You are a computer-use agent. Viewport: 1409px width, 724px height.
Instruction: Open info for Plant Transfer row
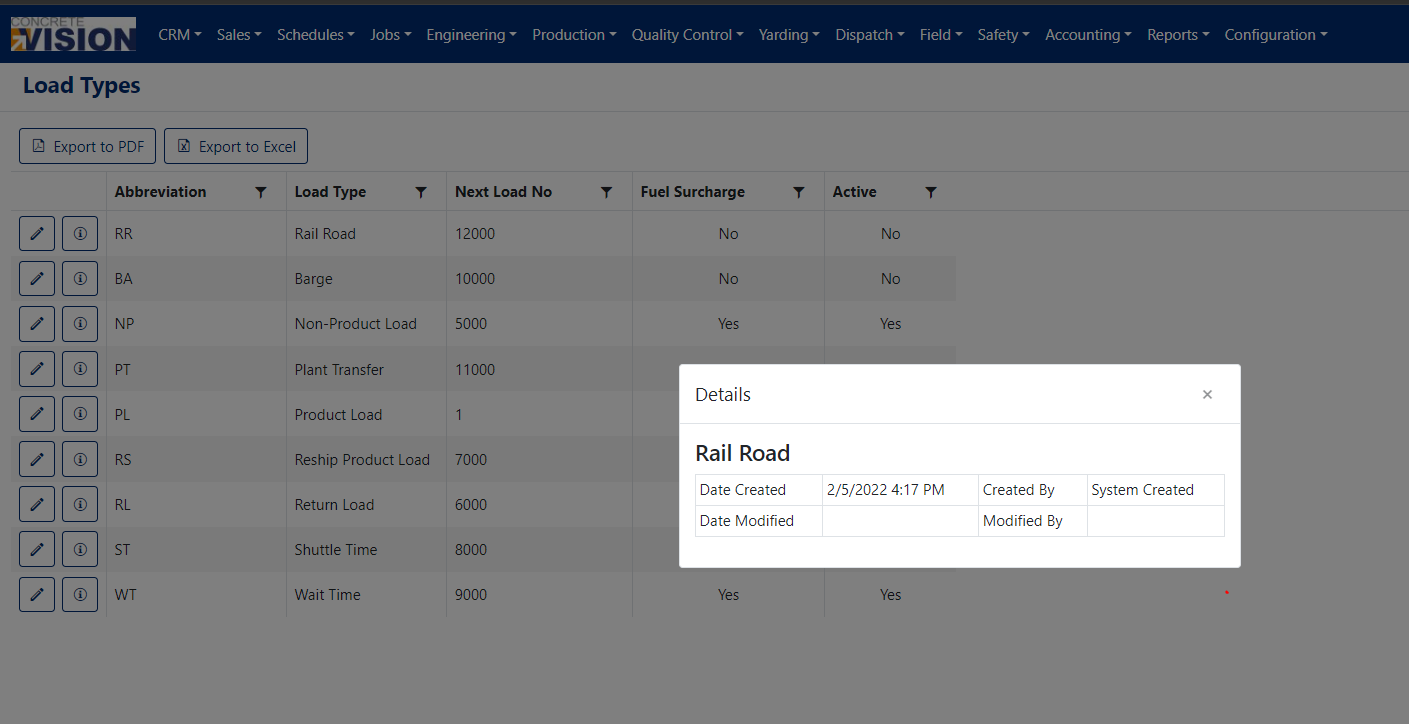(80, 369)
